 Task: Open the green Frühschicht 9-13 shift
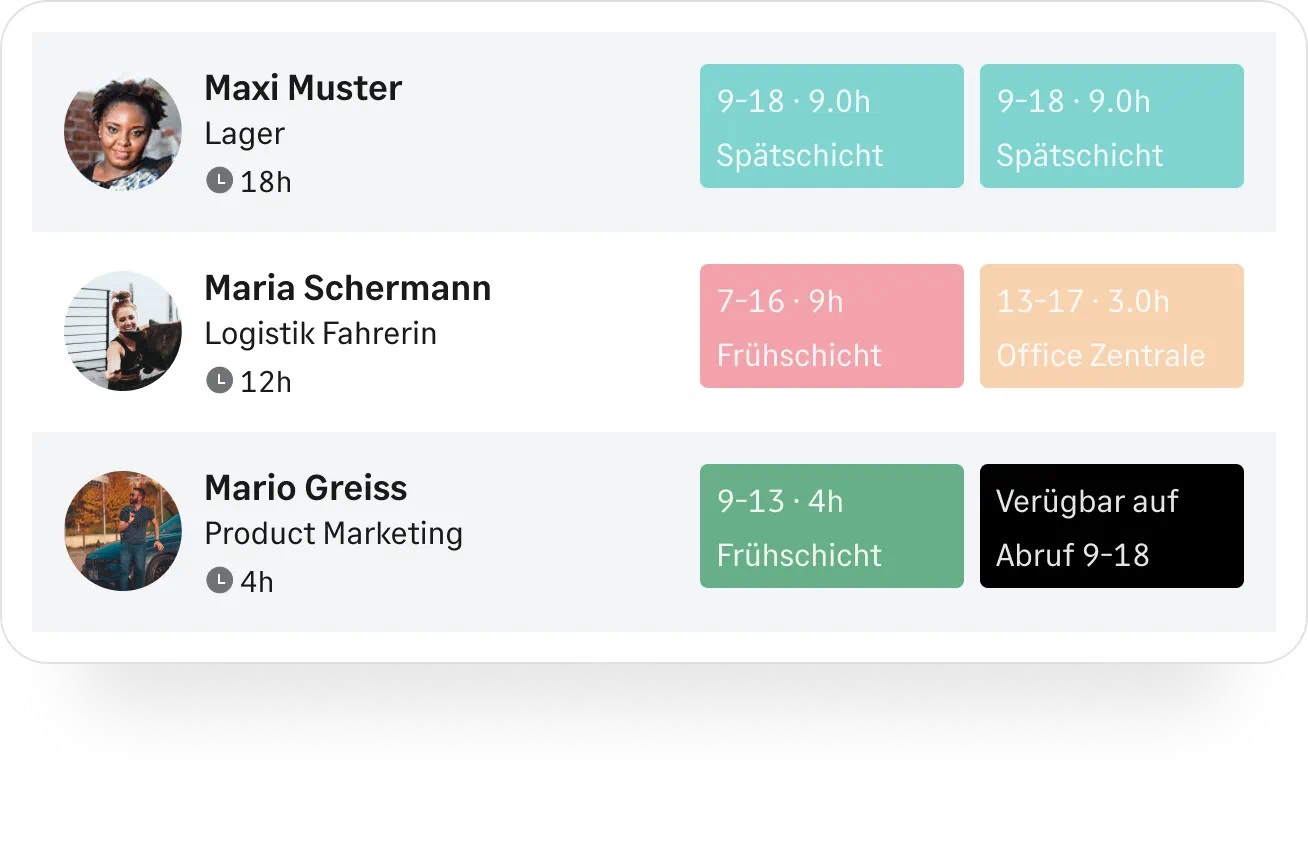[832, 526]
